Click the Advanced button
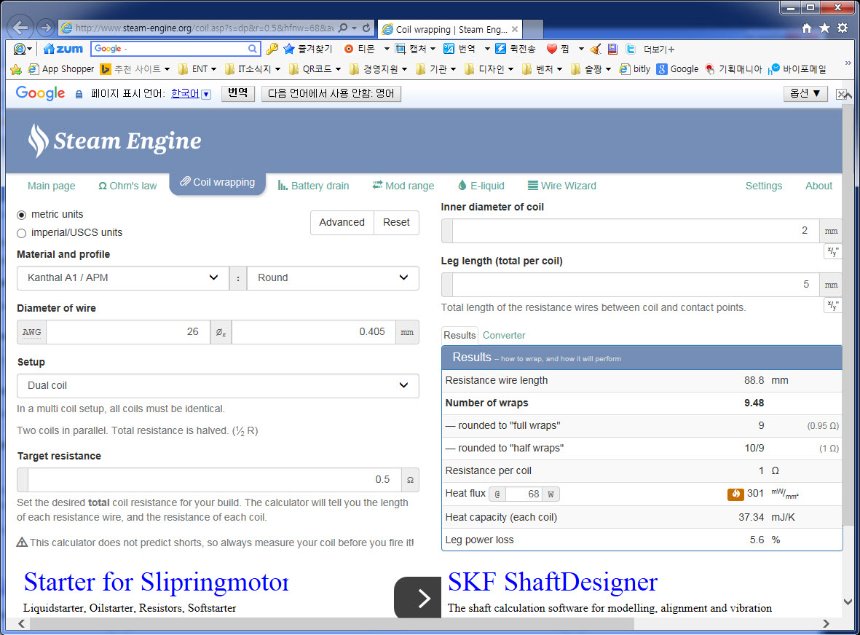Image resolution: width=860 pixels, height=635 pixels. [x=342, y=222]
